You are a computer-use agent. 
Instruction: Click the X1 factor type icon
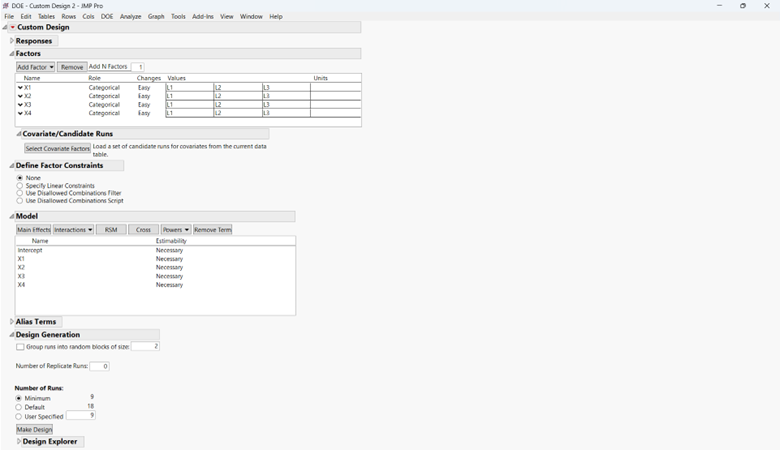20,88
